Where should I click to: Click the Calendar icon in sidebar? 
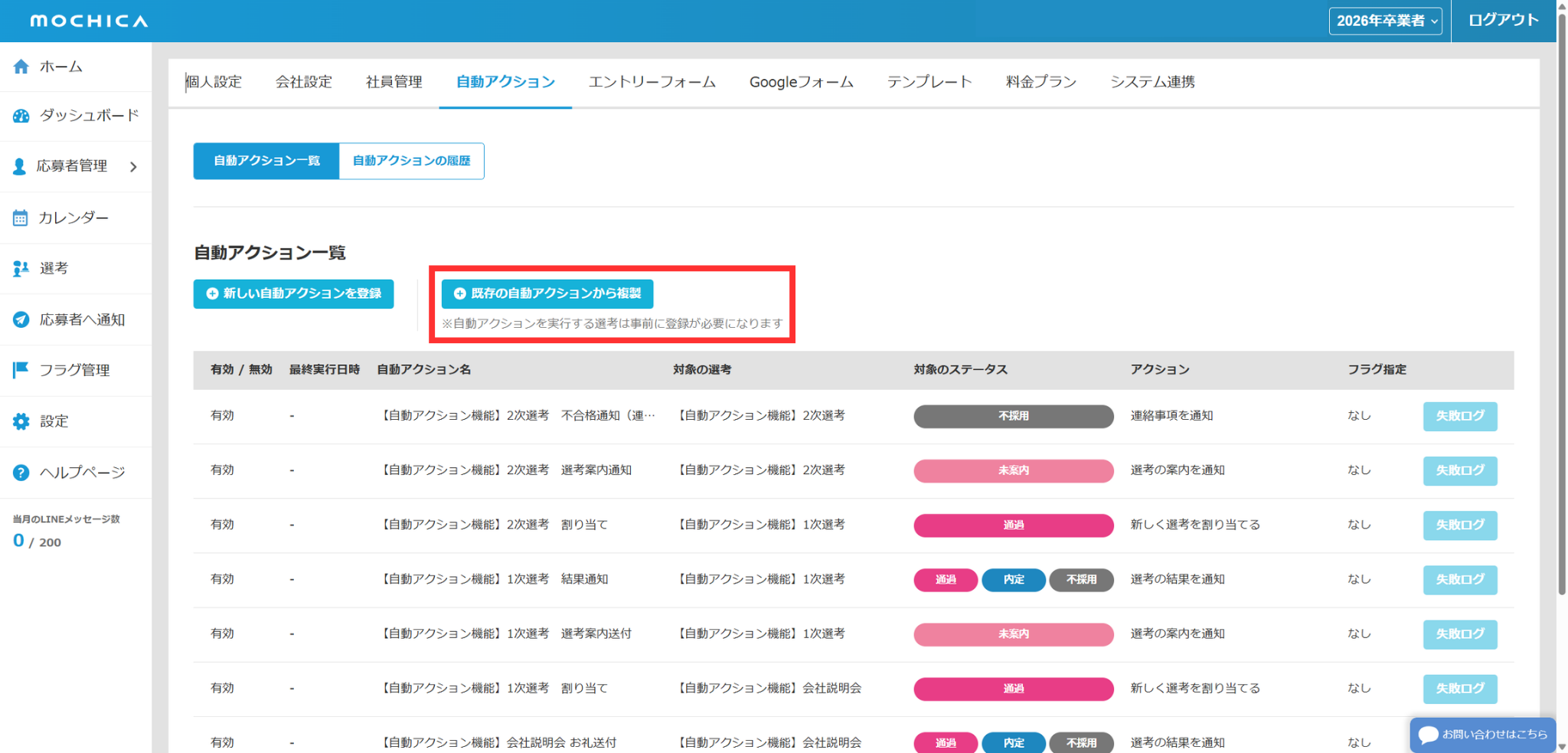coord(21,218)
